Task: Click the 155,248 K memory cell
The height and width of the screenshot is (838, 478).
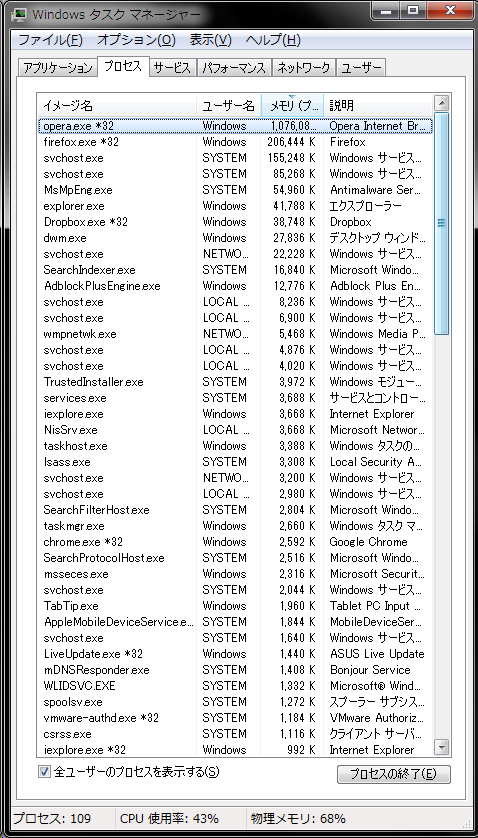Action: (291, 158)
